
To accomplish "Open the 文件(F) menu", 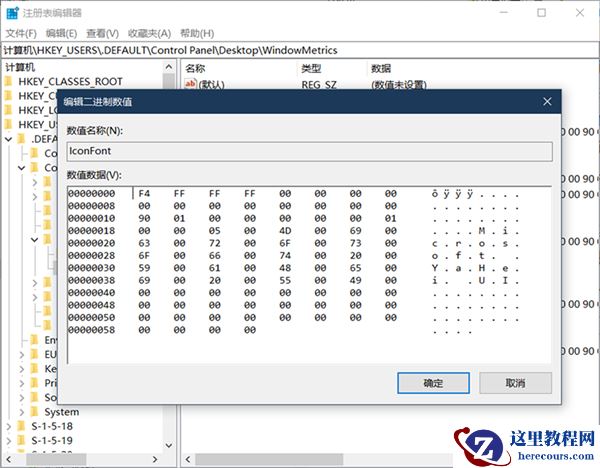I will [21, 34].
